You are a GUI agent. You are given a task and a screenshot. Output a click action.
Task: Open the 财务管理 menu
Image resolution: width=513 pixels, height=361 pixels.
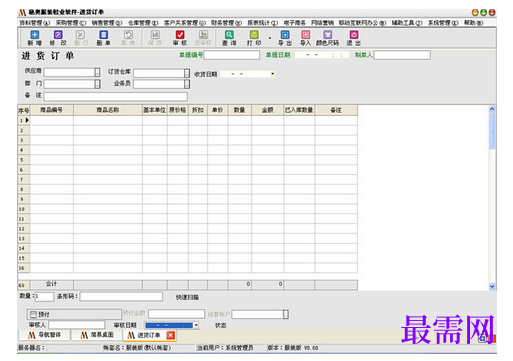pyautogui.click(x=226, y=23)
